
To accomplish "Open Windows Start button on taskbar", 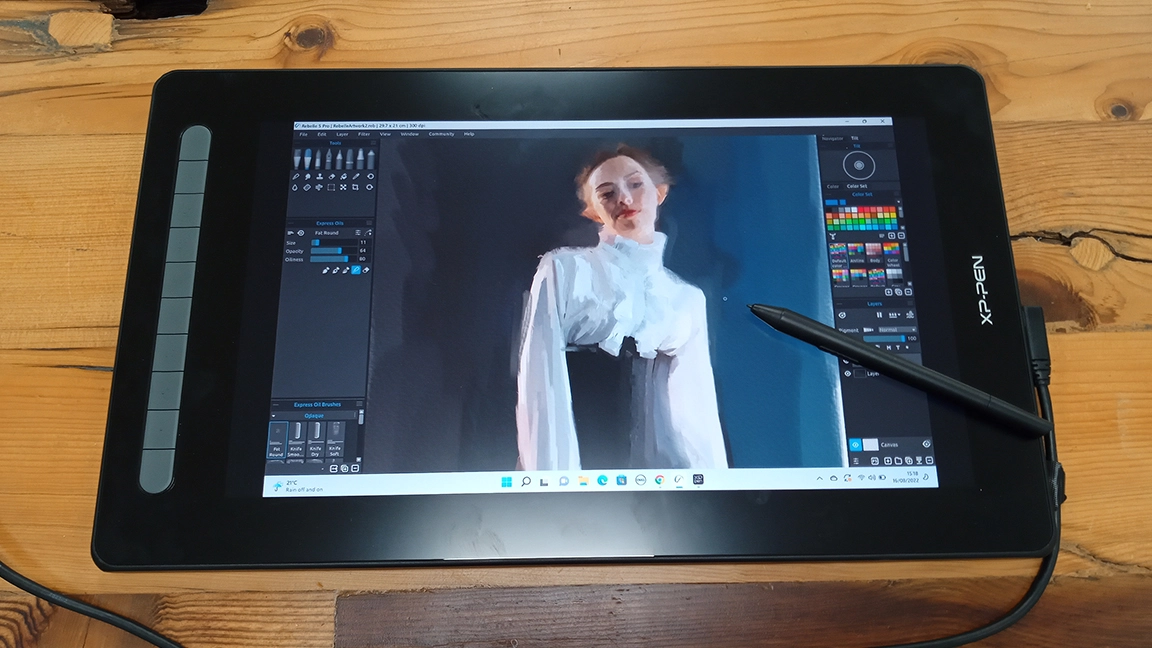I will pos(506,481).
